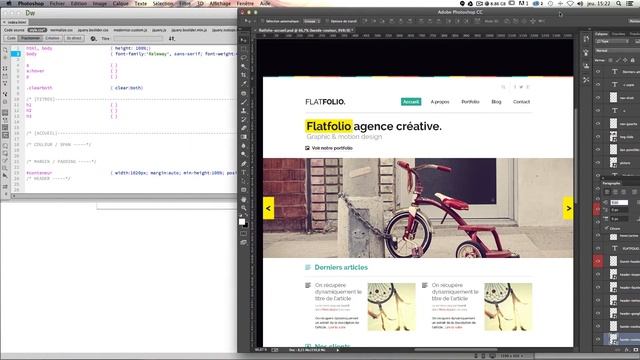Viewport: 640px width, 360px height.
Task: Select the Zoom tool in Photoshop
Action: (x=244, y=208)
